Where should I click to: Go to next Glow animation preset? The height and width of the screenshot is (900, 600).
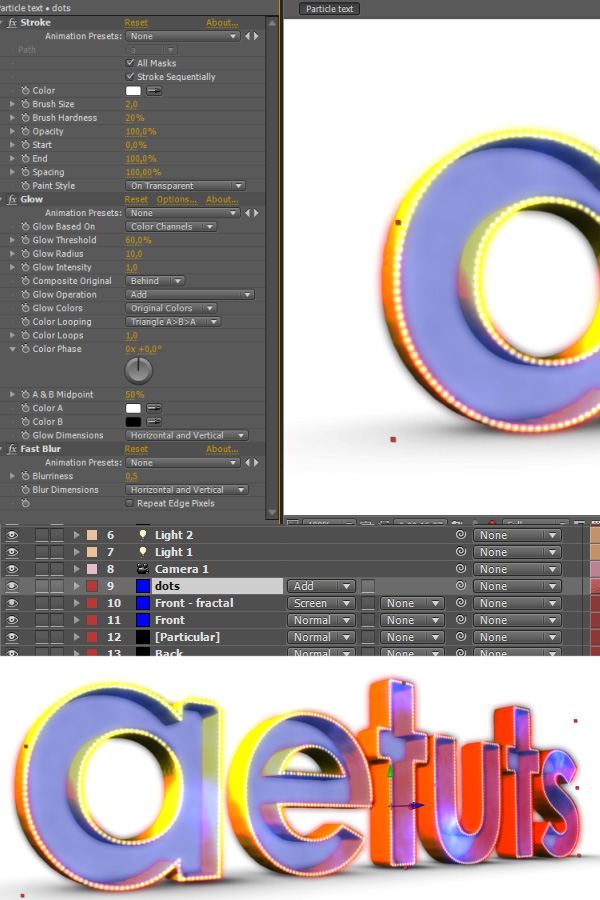click(256, 213)
